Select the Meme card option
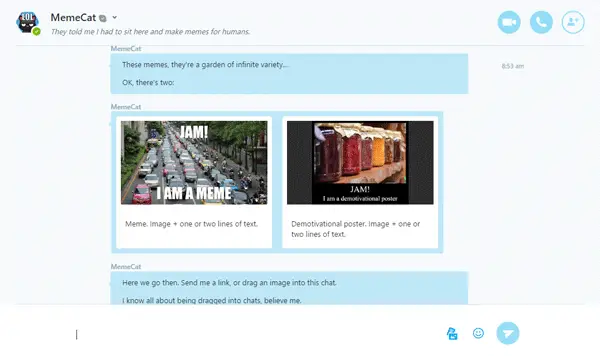This screenshot has height=360, width=600. (194, 182)
